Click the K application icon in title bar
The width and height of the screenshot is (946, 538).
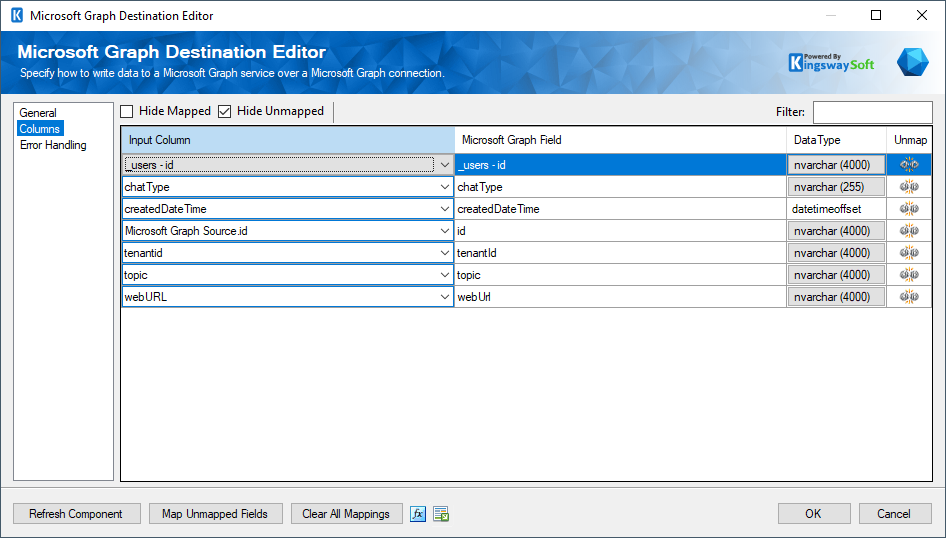pyautogui.click(x=17, y=15)
